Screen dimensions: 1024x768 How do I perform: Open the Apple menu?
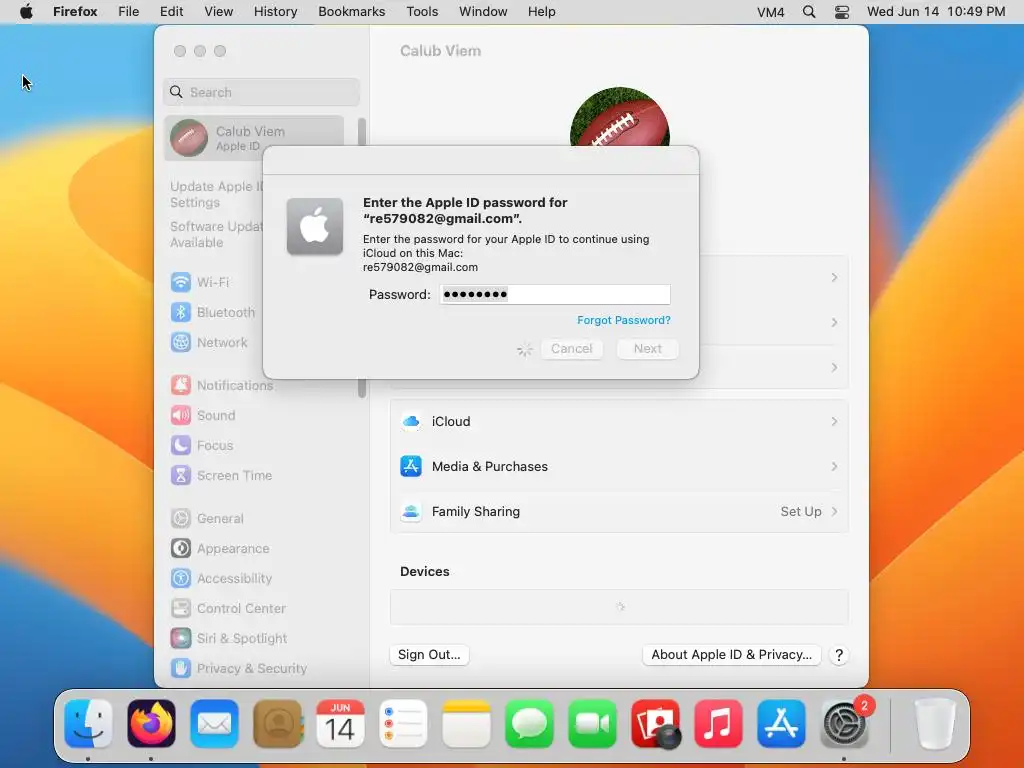click(x=26, y=12)
